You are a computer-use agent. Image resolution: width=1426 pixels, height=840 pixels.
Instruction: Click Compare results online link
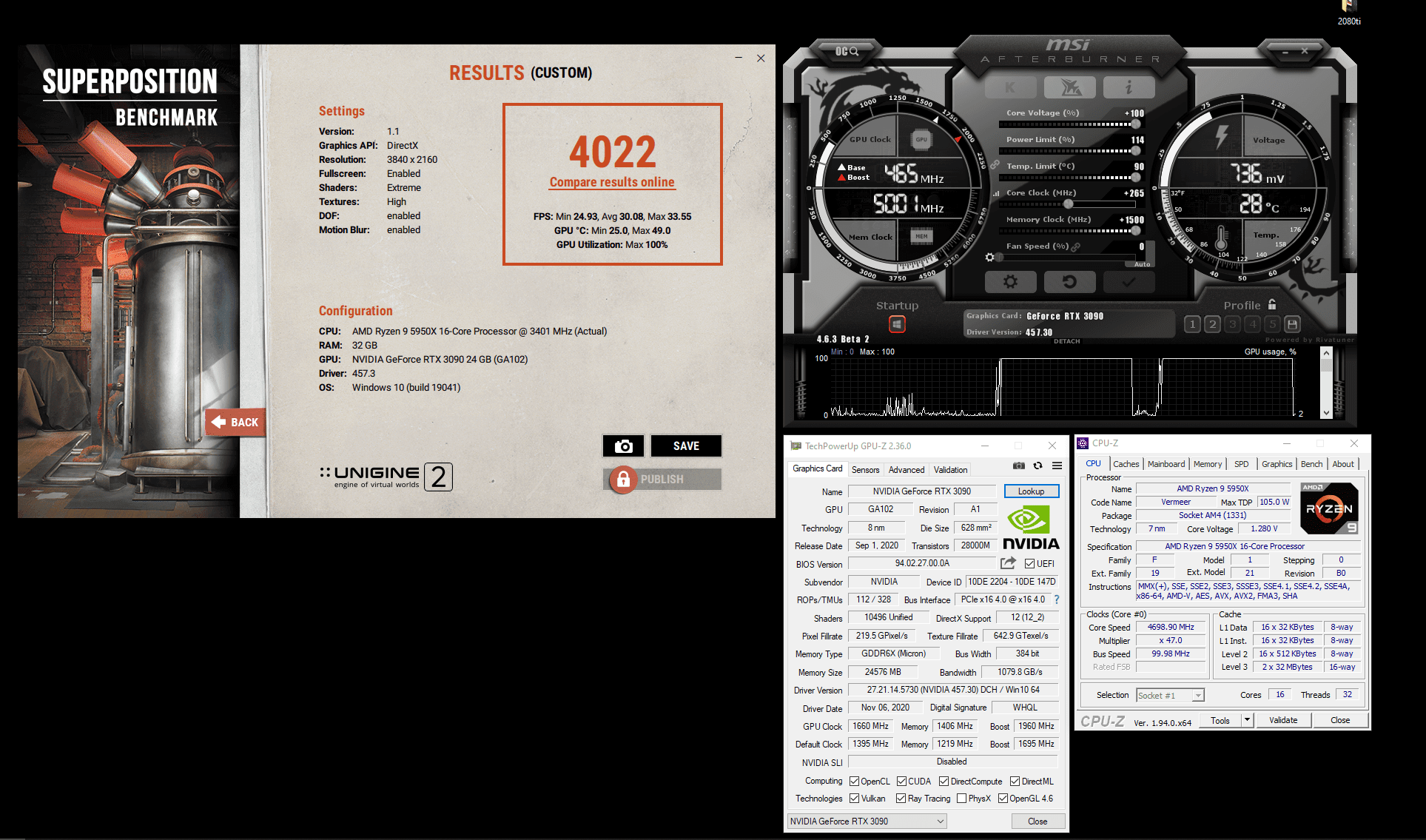tap(611, 182)
